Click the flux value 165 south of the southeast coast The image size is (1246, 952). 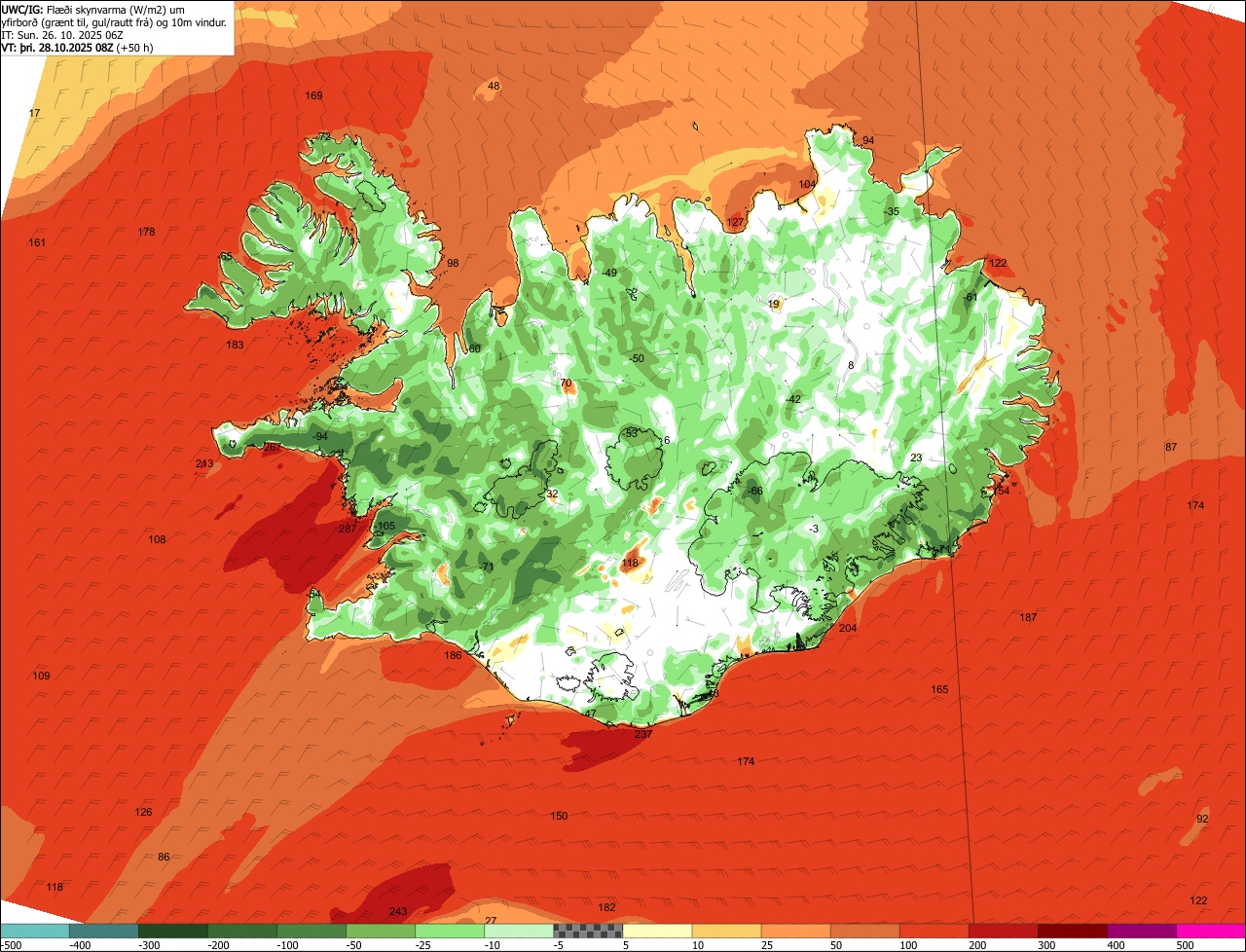pyautogui.click(x=939, y=689)
